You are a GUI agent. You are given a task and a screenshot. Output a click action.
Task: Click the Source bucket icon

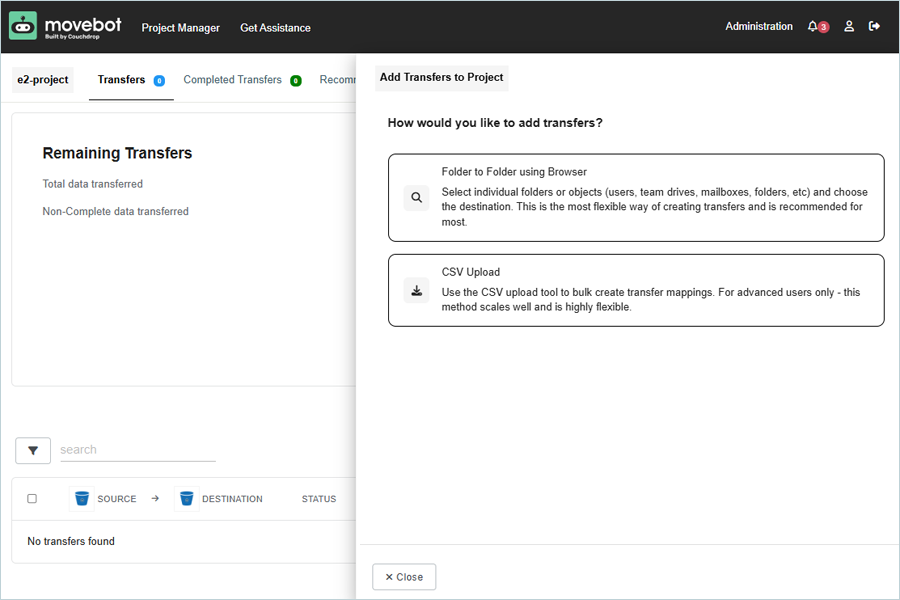coord(82,499)
